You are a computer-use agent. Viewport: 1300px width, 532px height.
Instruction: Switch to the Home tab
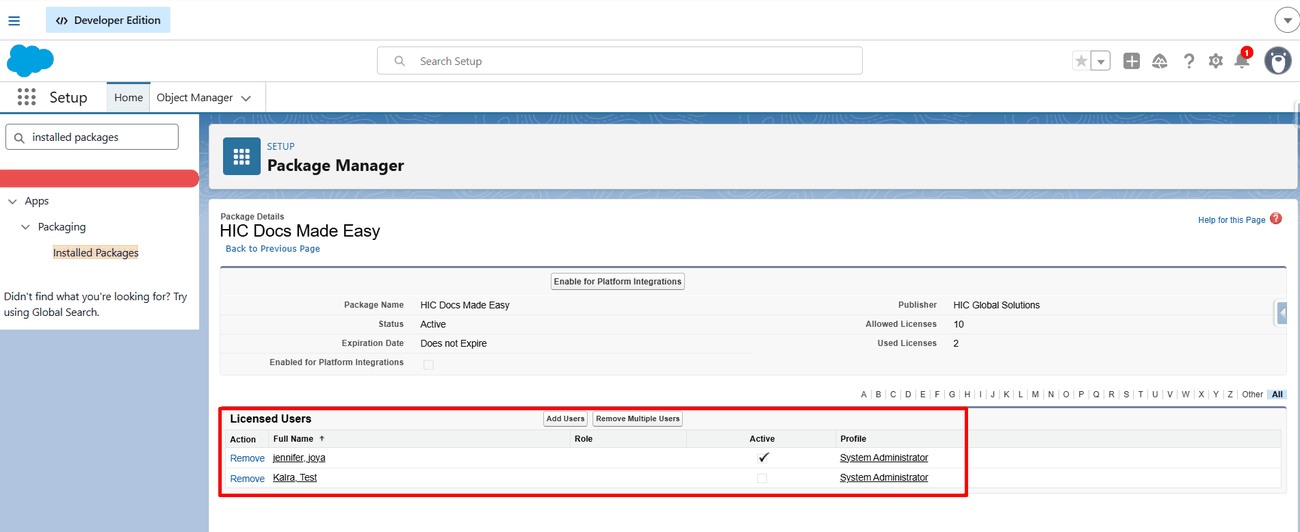128,98
